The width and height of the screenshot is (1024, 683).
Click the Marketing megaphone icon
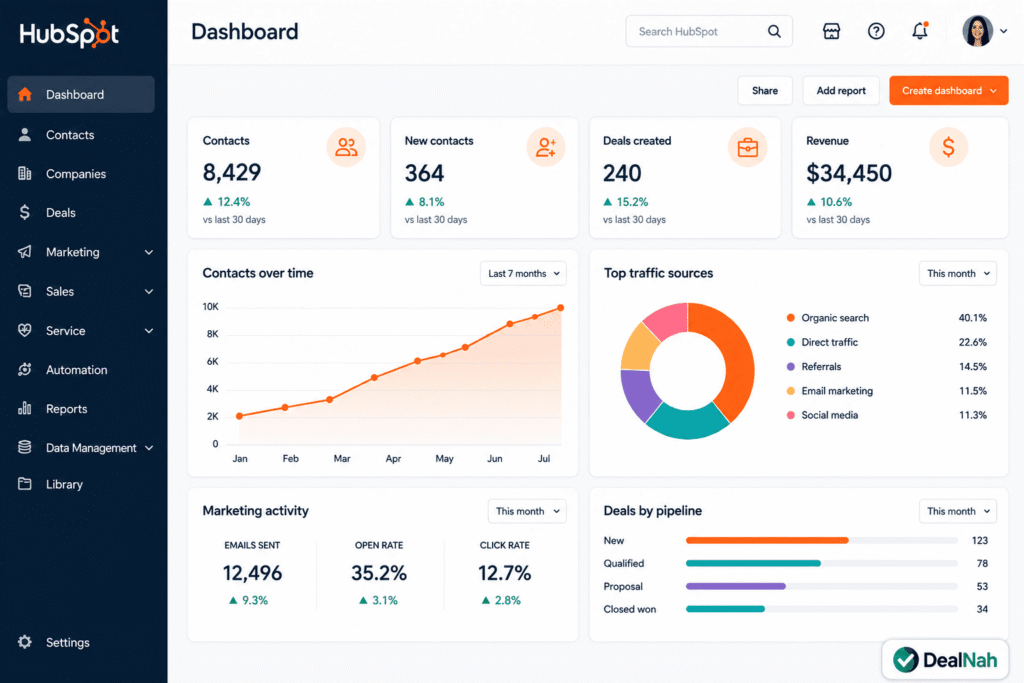25,252
